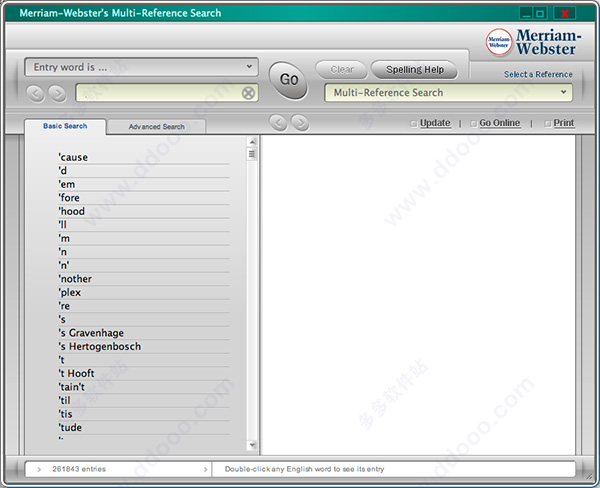Select 'tain't in the word list
Image resolution: width=600 pixels, height=488 pixels.
point(143,387)
